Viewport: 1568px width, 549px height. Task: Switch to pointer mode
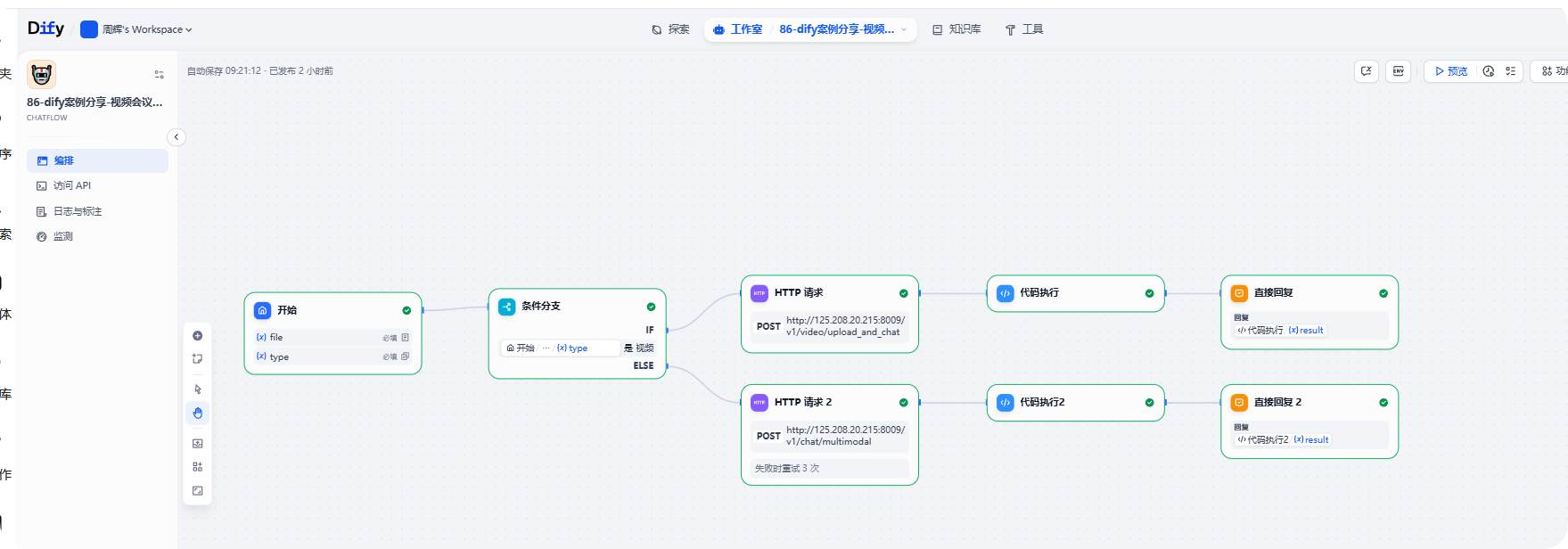pos(198,389)
